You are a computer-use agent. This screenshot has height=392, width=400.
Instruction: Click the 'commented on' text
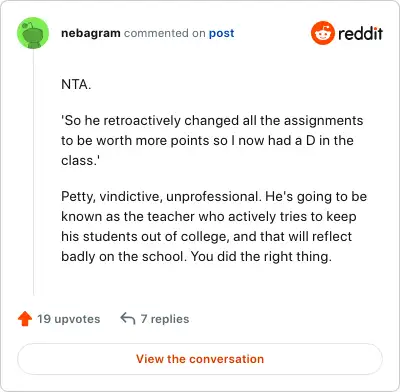click(165, 33)
